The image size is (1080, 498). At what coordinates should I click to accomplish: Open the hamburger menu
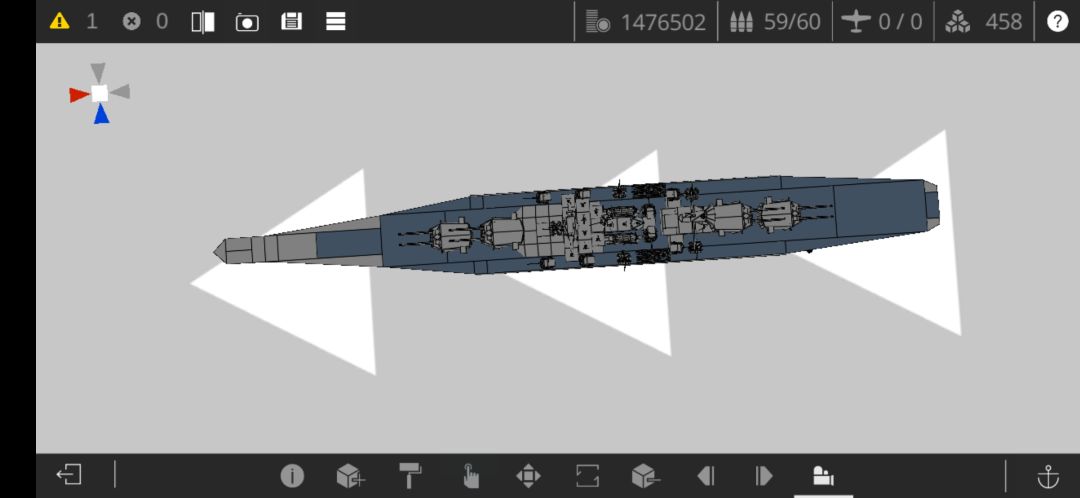click(x=335, y=21)
